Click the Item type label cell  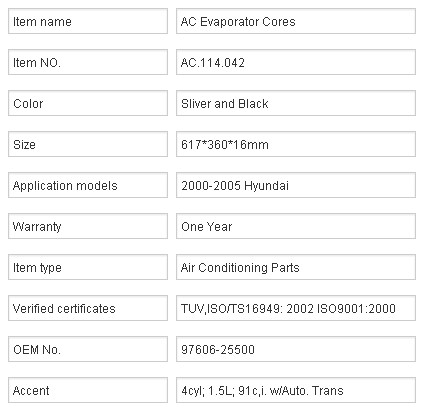click(88, 267)
